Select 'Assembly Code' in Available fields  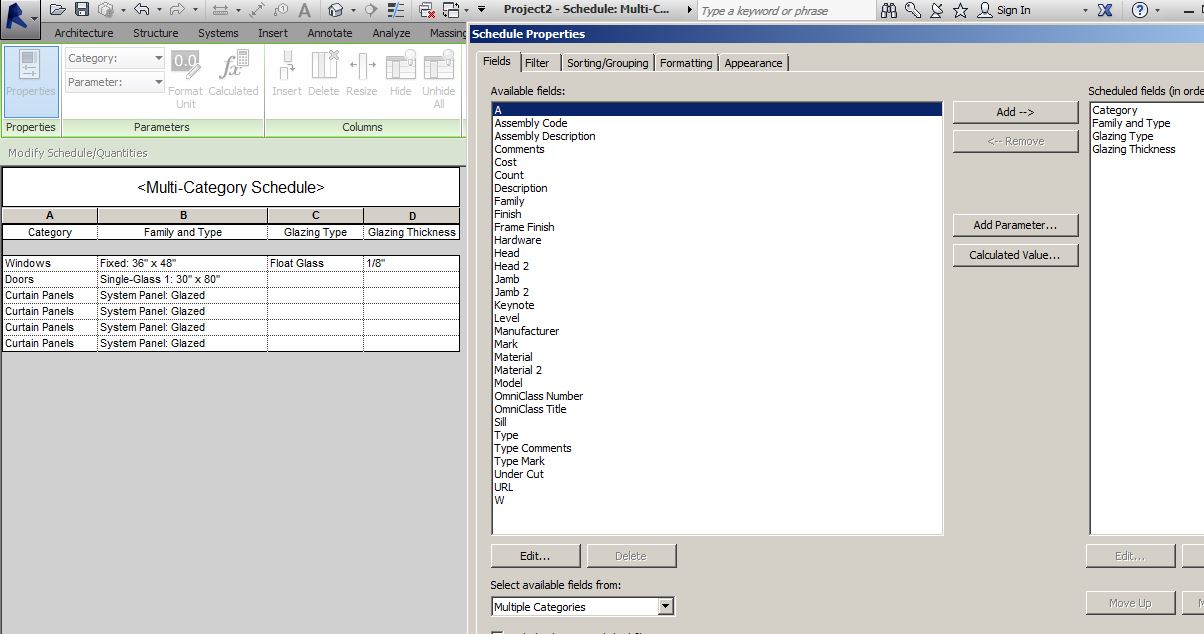[531, 123]
